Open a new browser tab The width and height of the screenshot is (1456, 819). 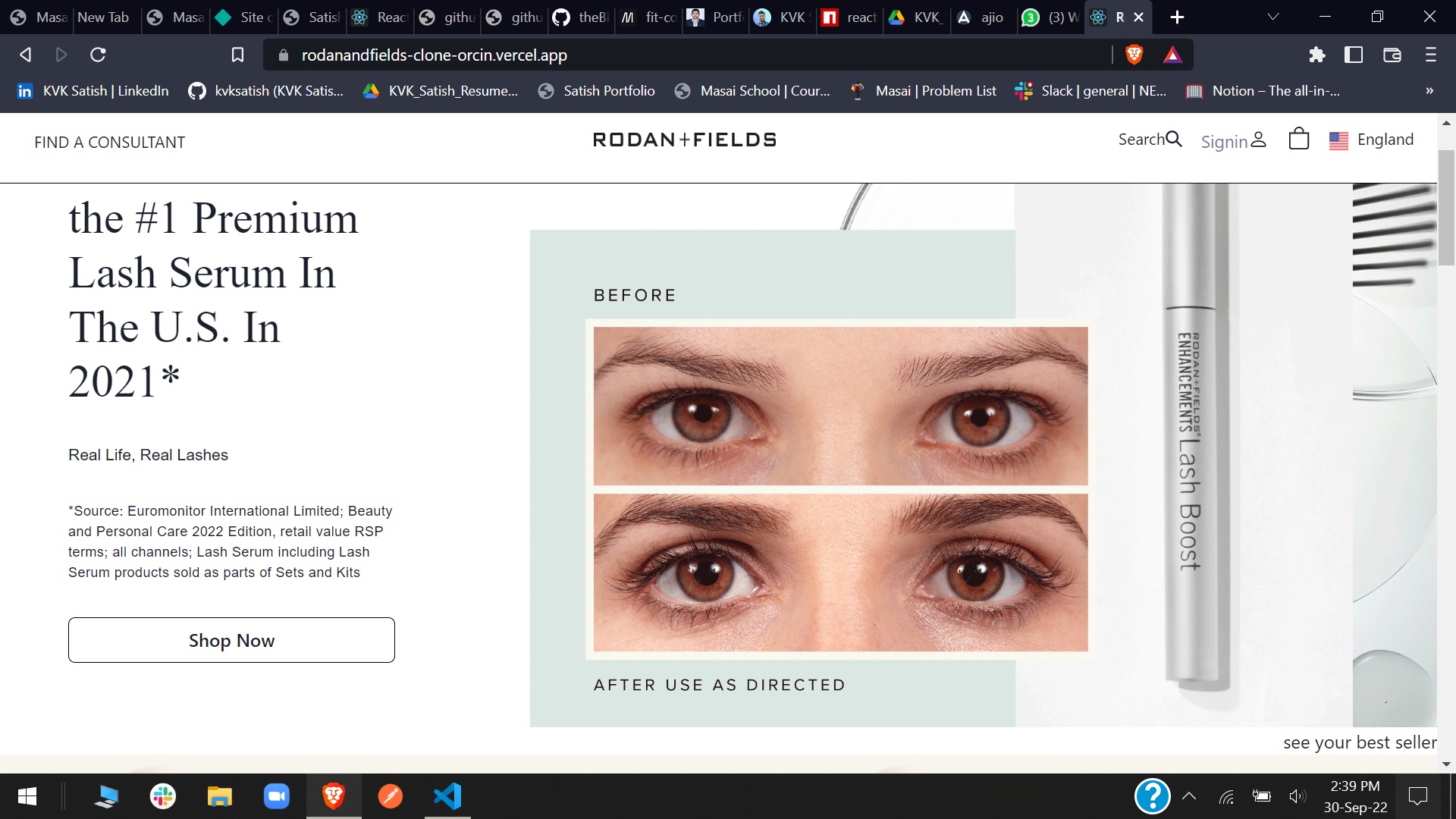[1177, 17]
